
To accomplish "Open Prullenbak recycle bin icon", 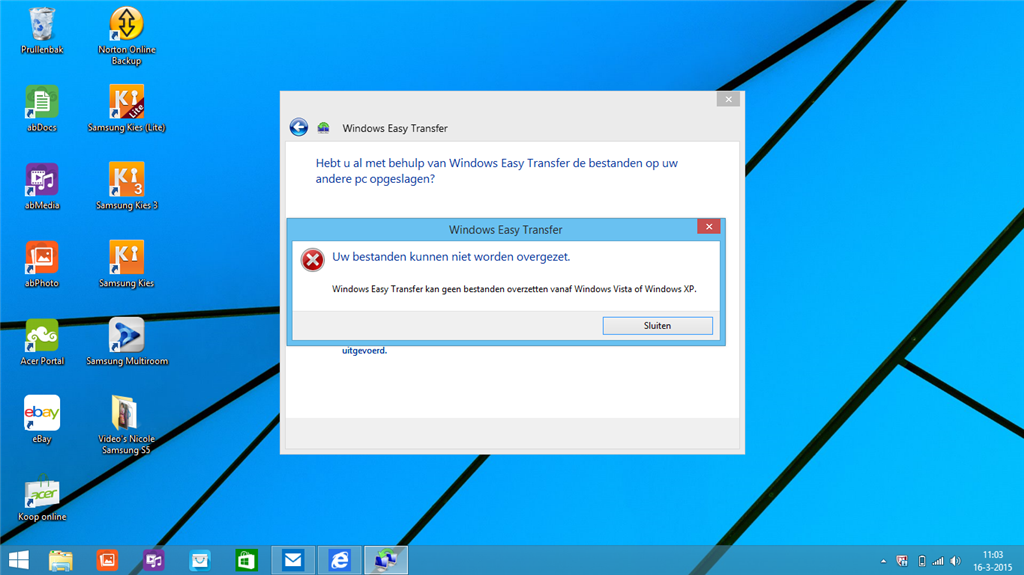I will coord(42,31).
